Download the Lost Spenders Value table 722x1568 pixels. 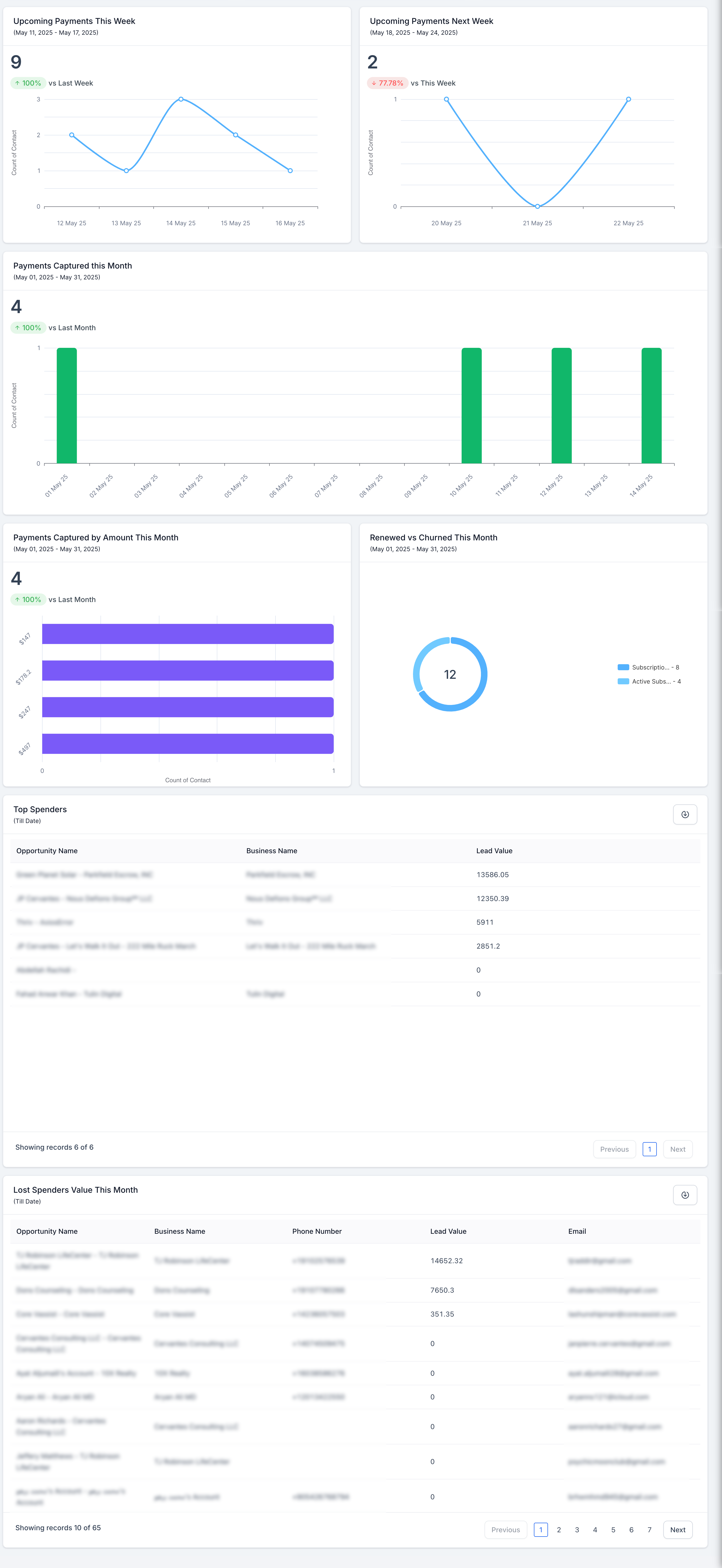click(x=685, y=1195)
